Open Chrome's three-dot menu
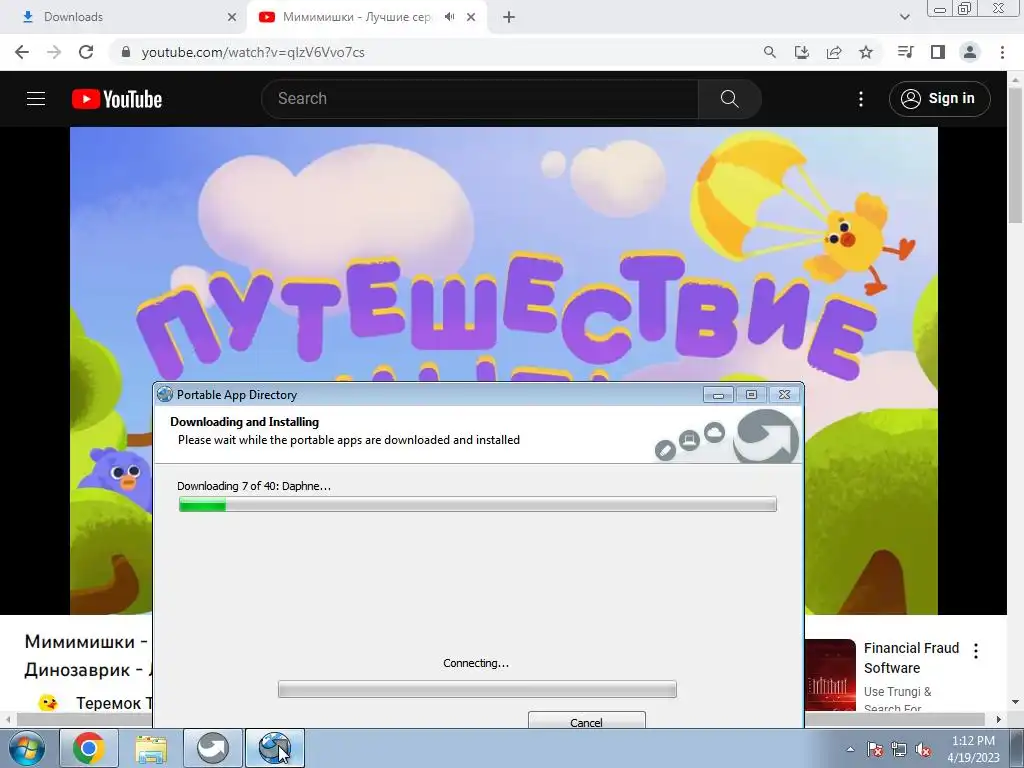The height and width of the screenshot is (768, 1024). click(x=1002, y=52)
